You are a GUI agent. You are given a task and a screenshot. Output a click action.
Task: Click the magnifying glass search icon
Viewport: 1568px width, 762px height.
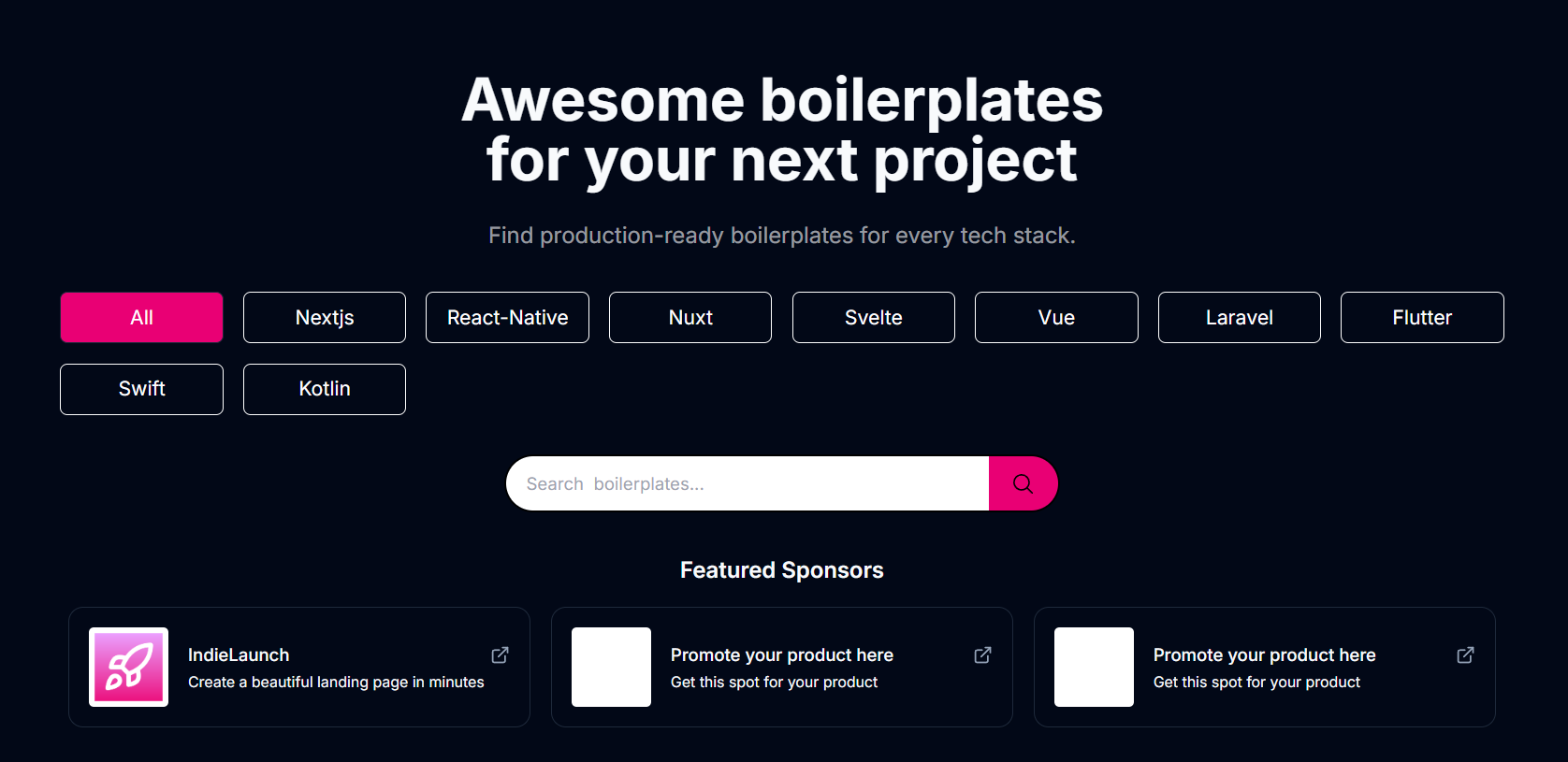pos(1023,483)
